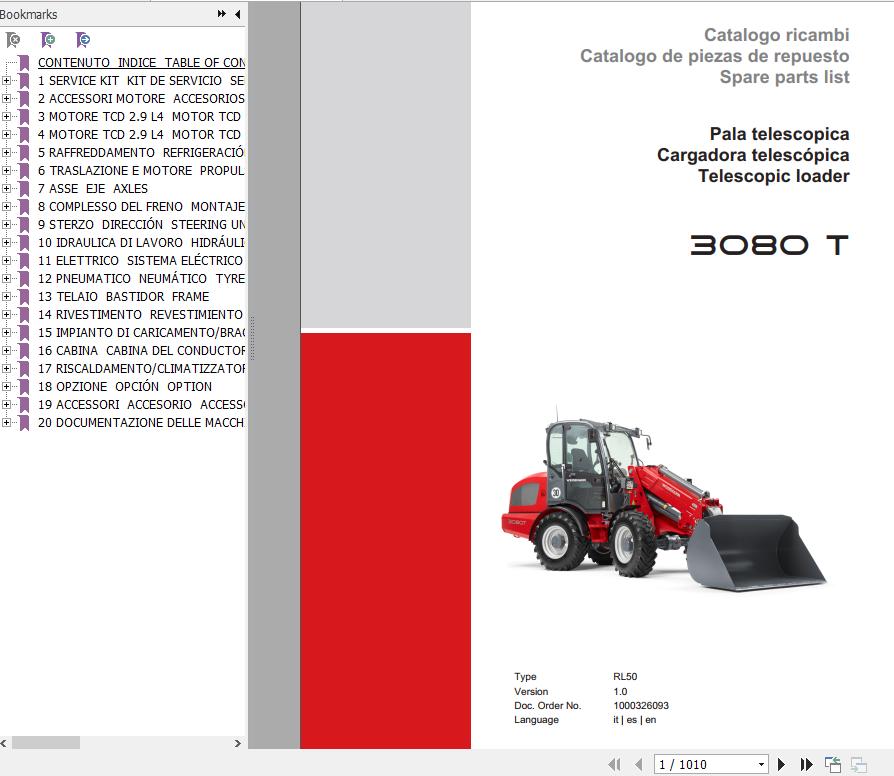
Task: Expand all bookmarks double-arrow icon
Action: pos(221,14)
